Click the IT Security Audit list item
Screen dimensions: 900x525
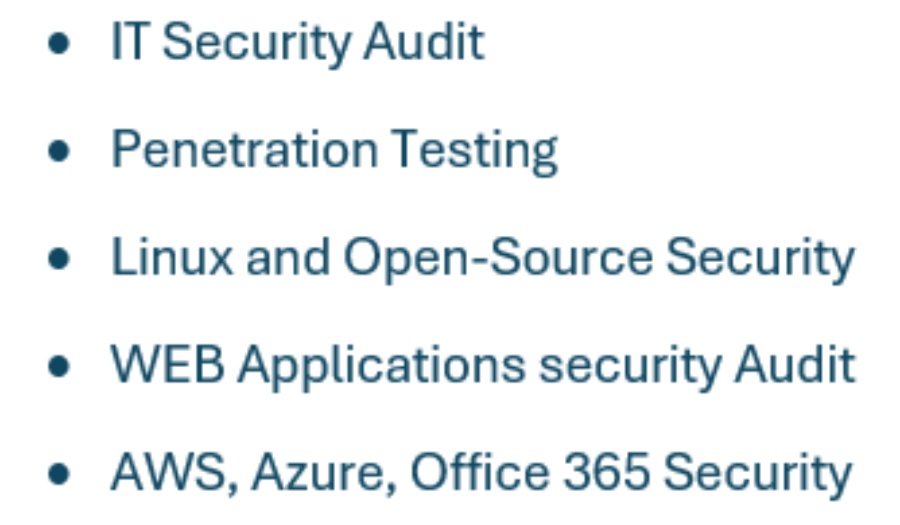pyautogui.click(x=297, y=44)
